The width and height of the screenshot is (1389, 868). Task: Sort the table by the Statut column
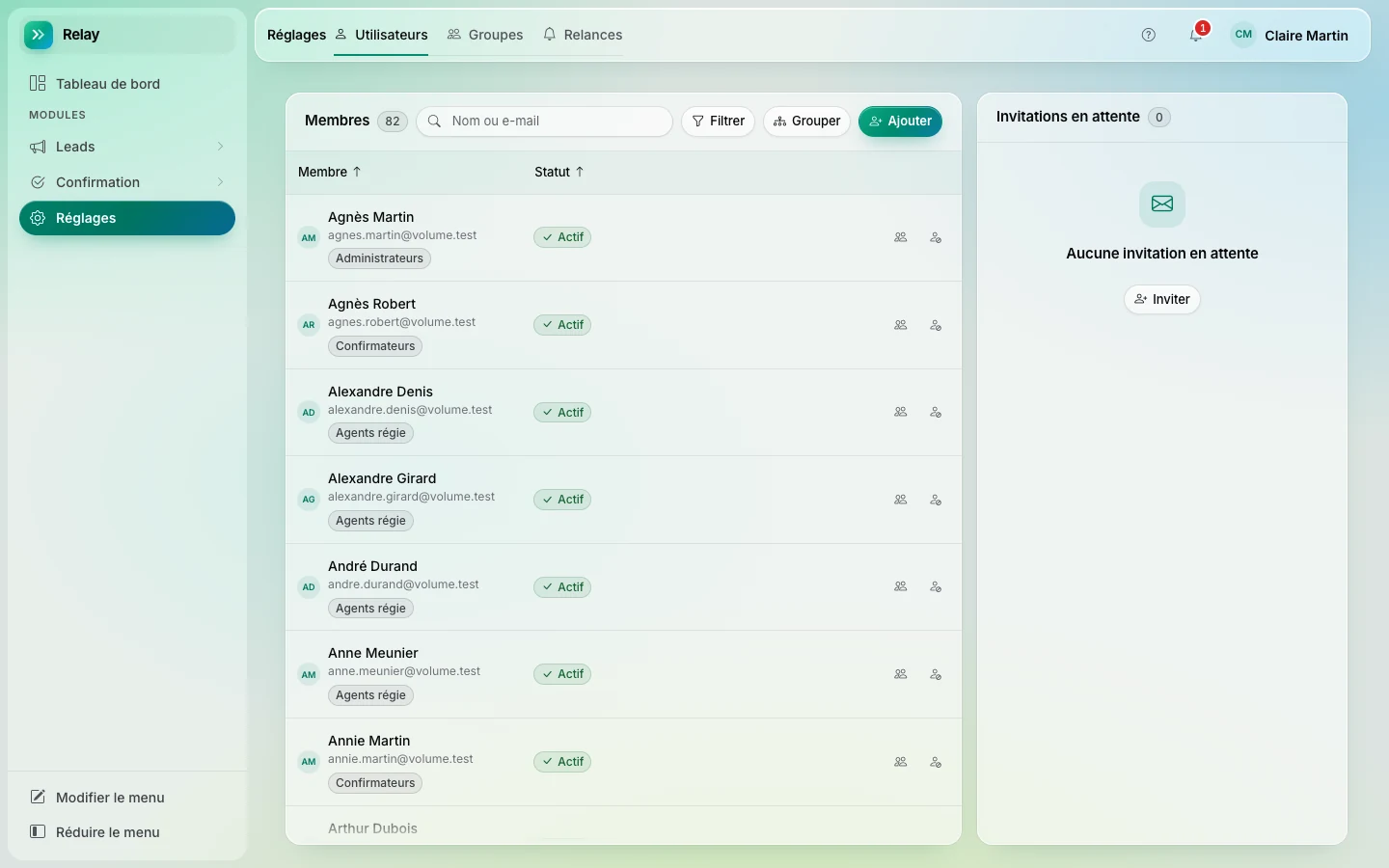(559, 172)
